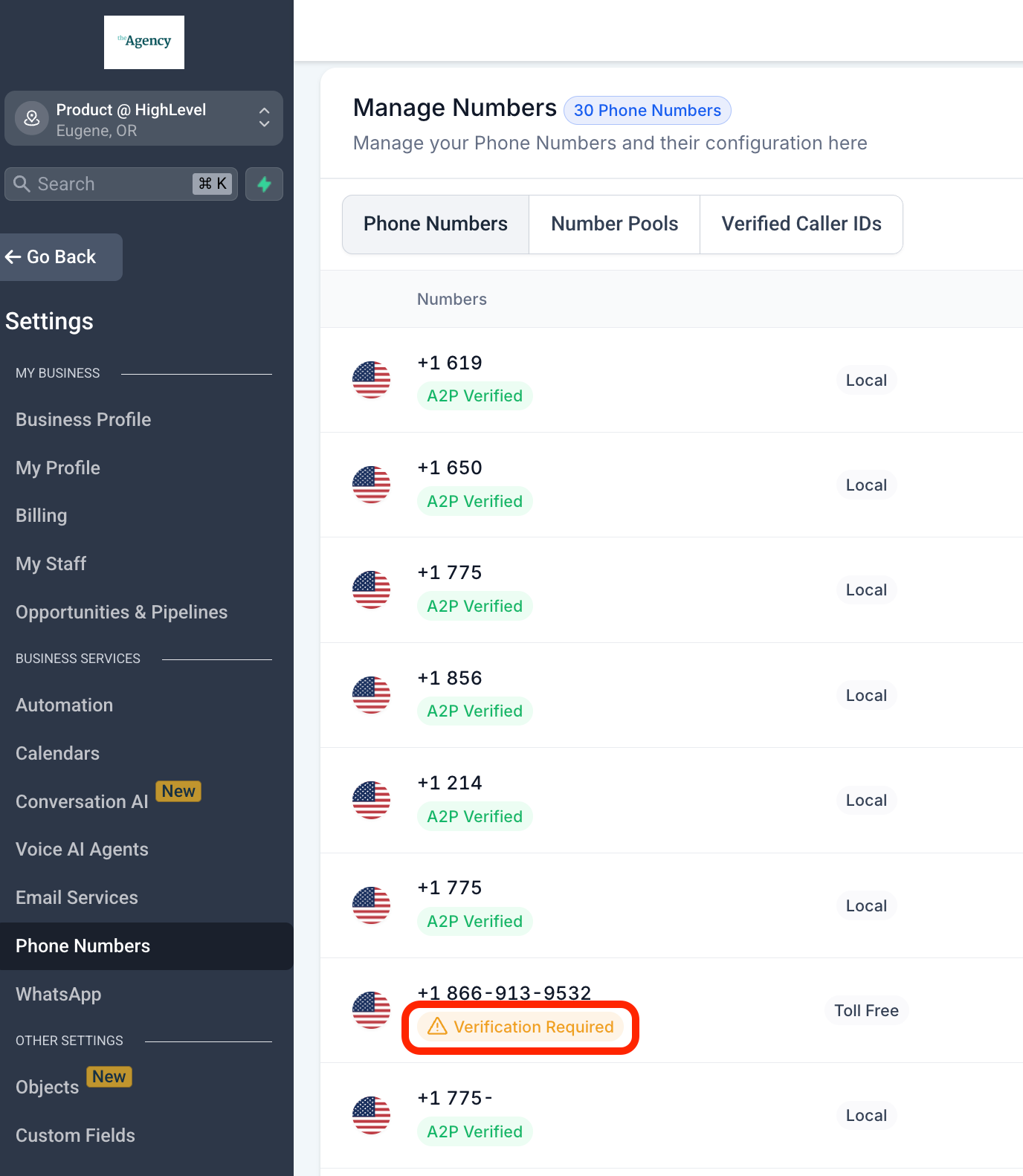Select the Phone Numbers tab
The width and height of the screenshot is (1023, 1176).
tap(436, 224)
